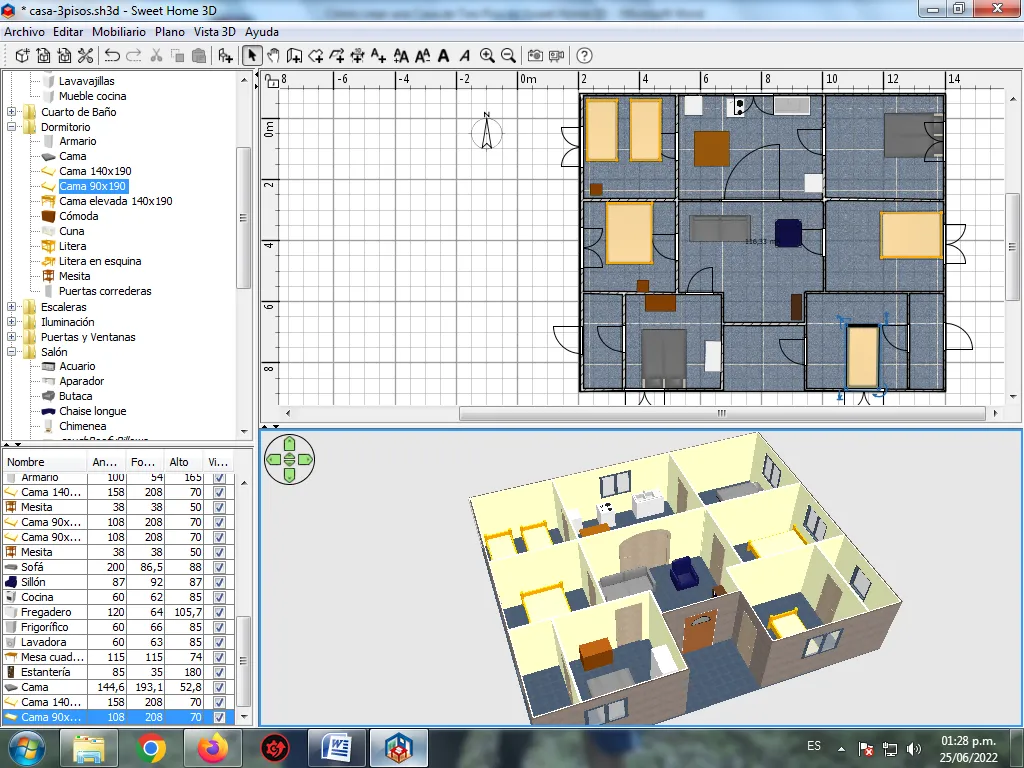Viewport: 1024px width, 768px height.
Task: Click the volume speaker tray icon
Action: (x=914, y=748)
